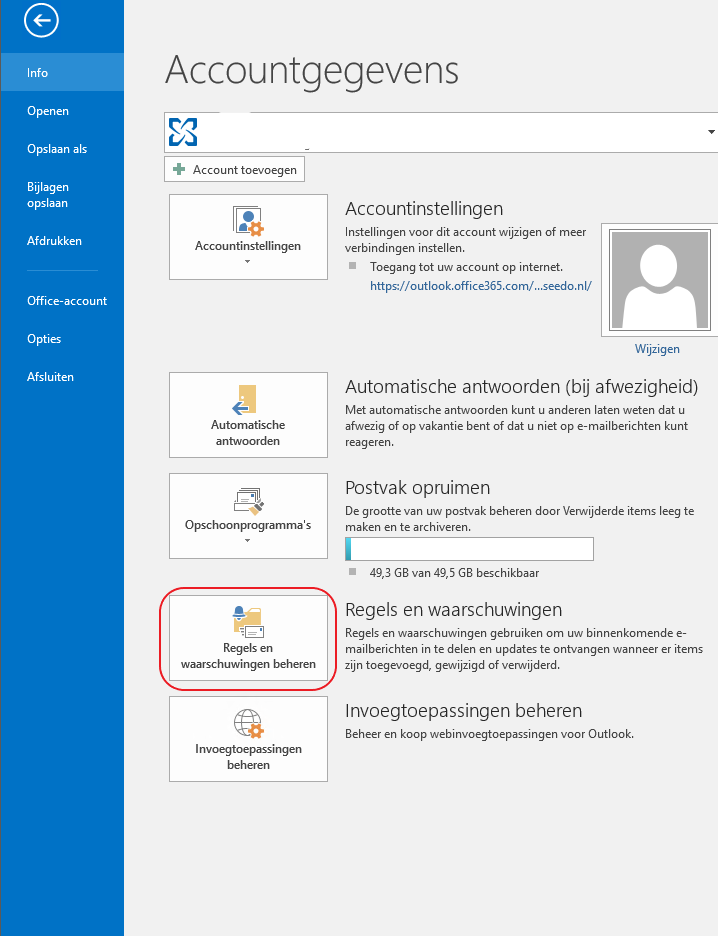Open Regels en waarschuwingen beheren icon
718x936 pixels.
pos(248,622)
